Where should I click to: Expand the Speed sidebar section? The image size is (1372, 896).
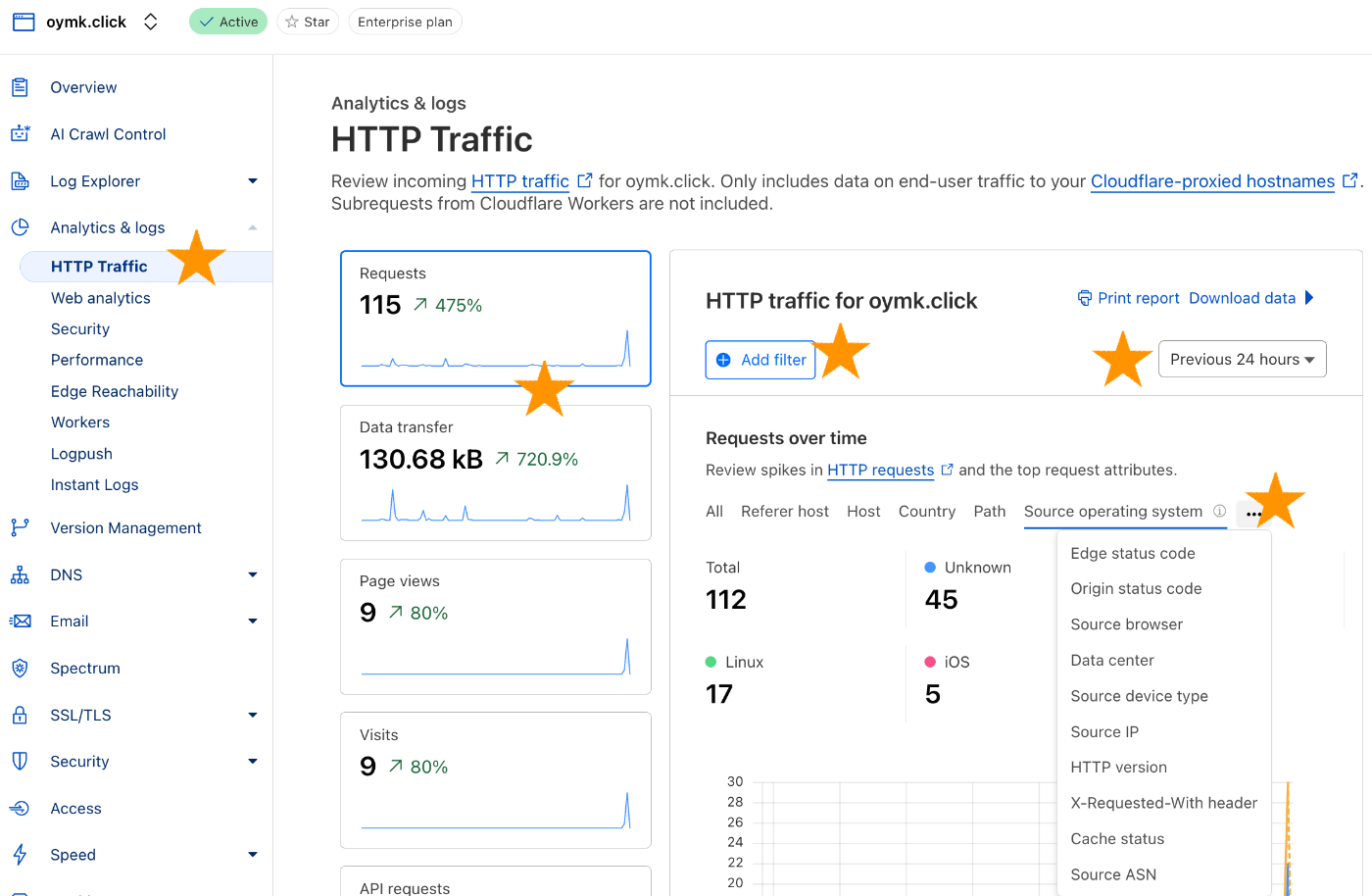click(x=253, y=855)
